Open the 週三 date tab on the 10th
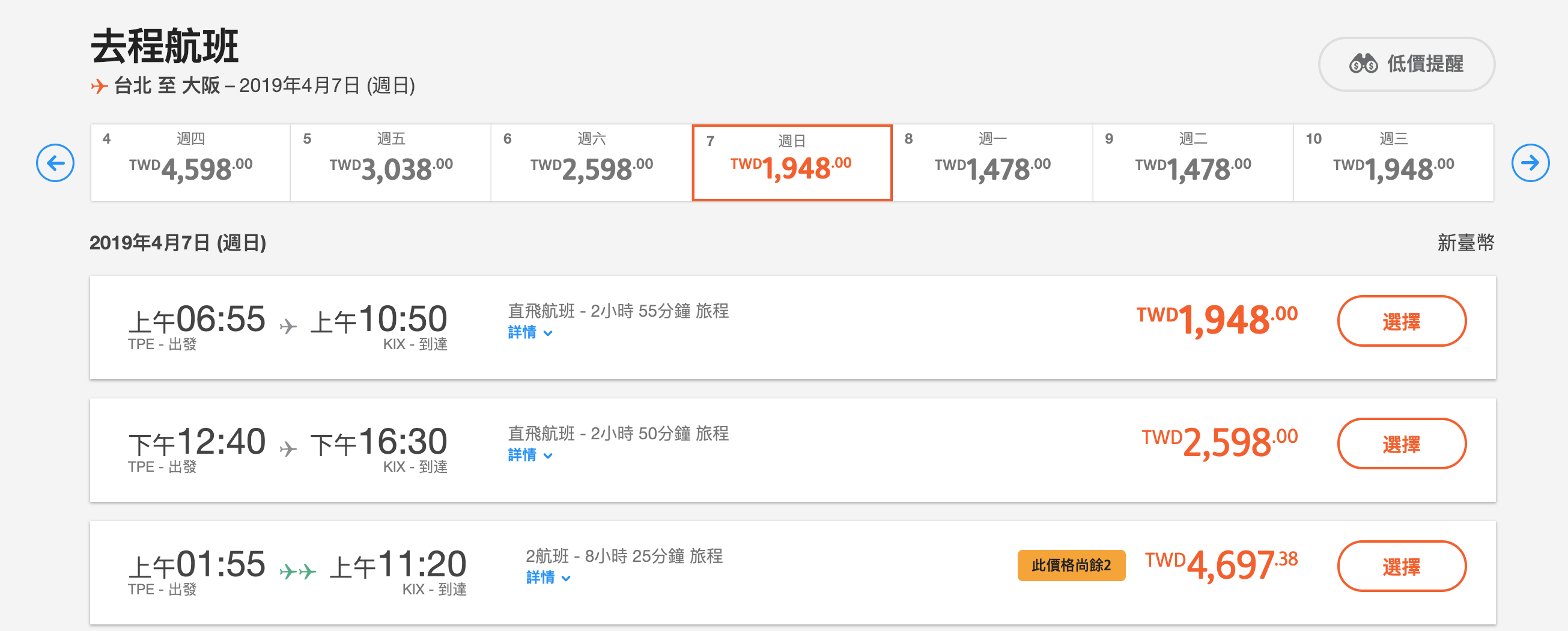Screen dimensions: 1568x631 click(x=1393, y=163)
